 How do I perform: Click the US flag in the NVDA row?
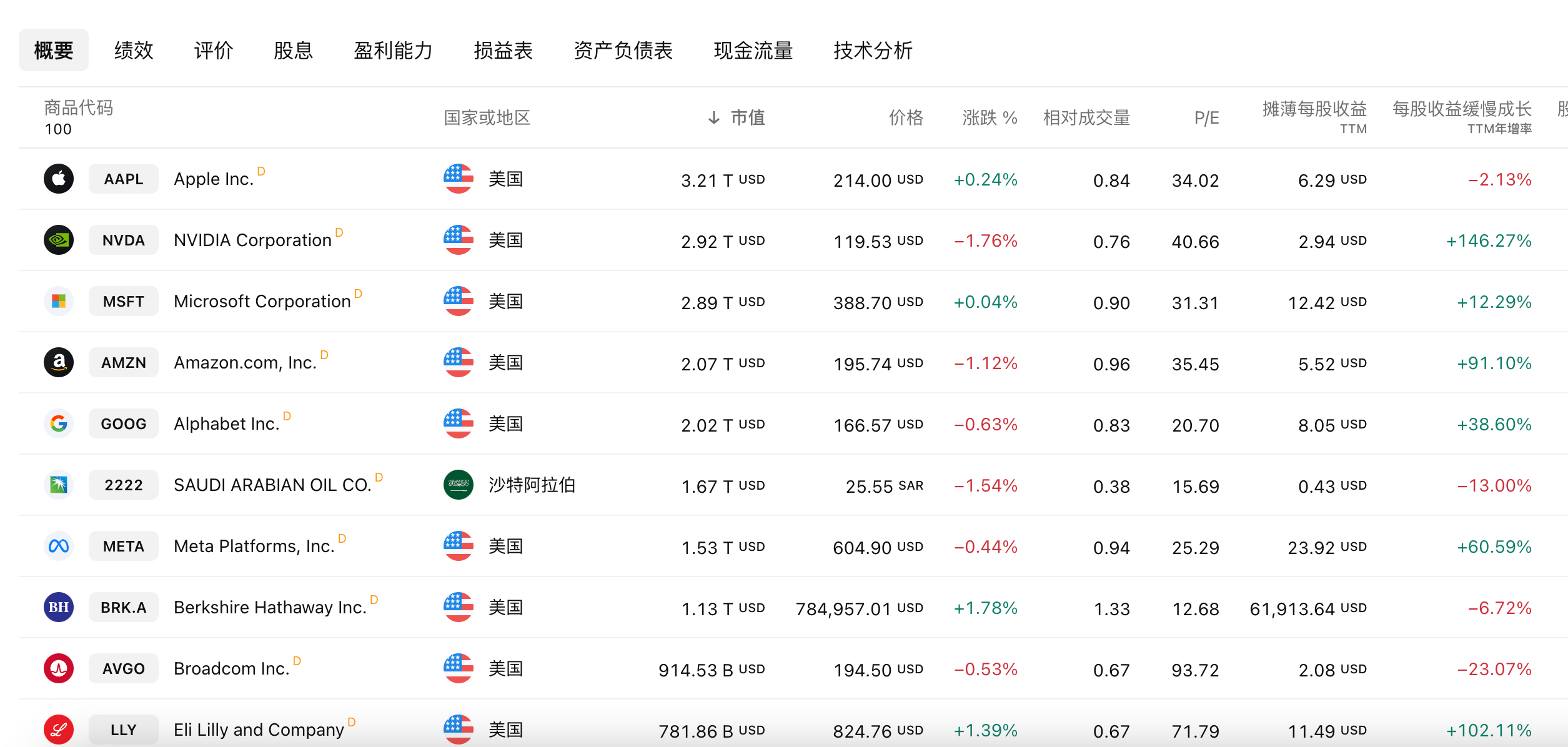pos(459,240)
